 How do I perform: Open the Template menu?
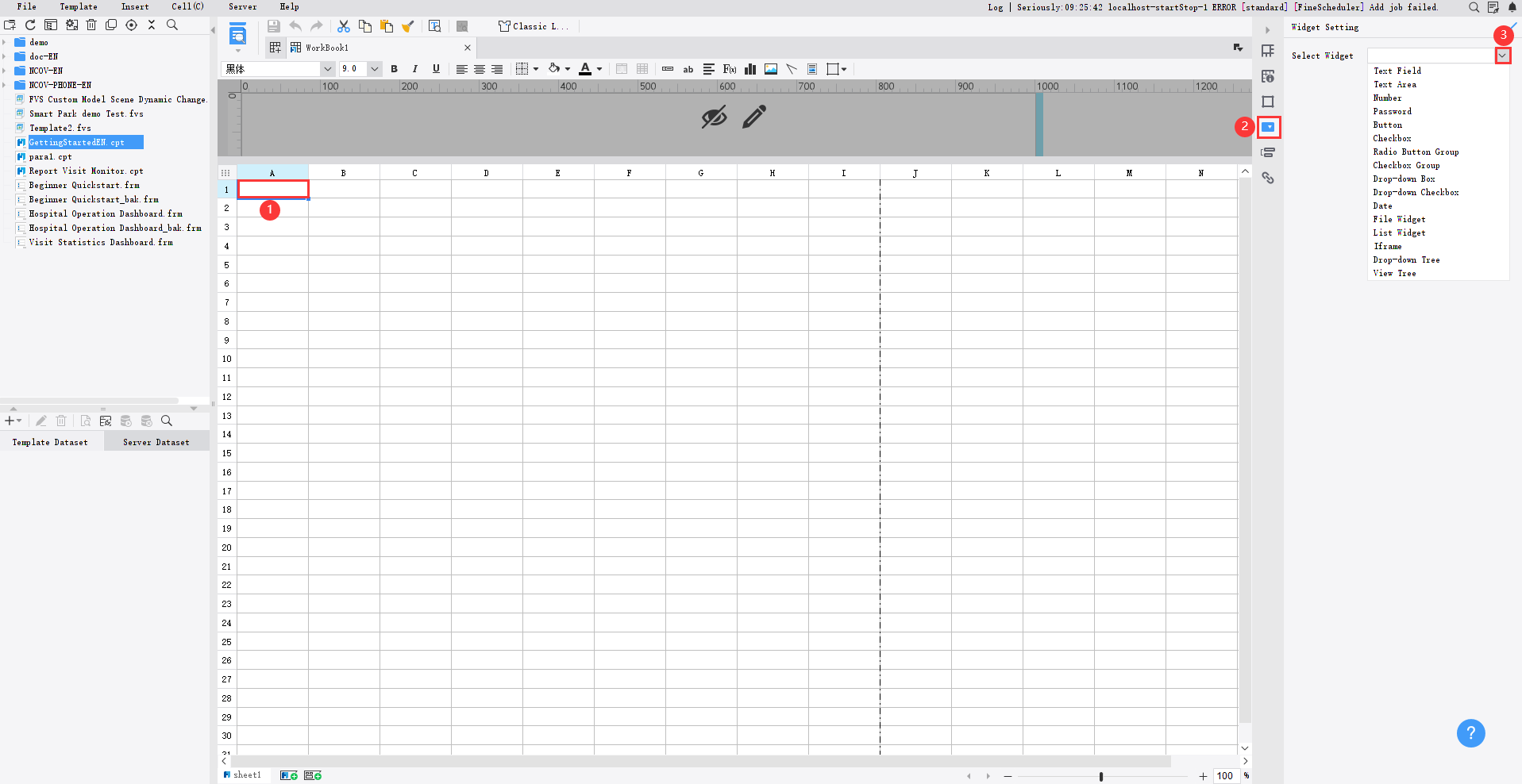[x=78, y=6]
